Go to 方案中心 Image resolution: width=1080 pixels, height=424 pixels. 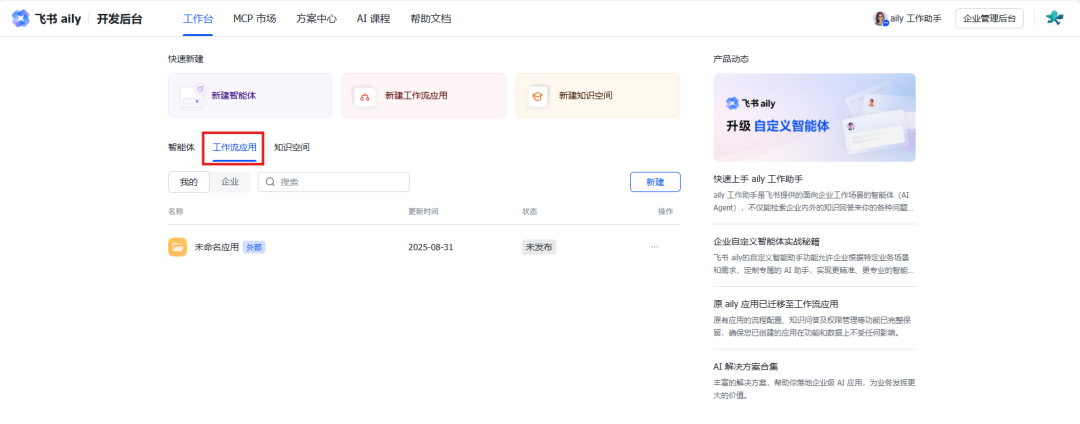[317, 19]
